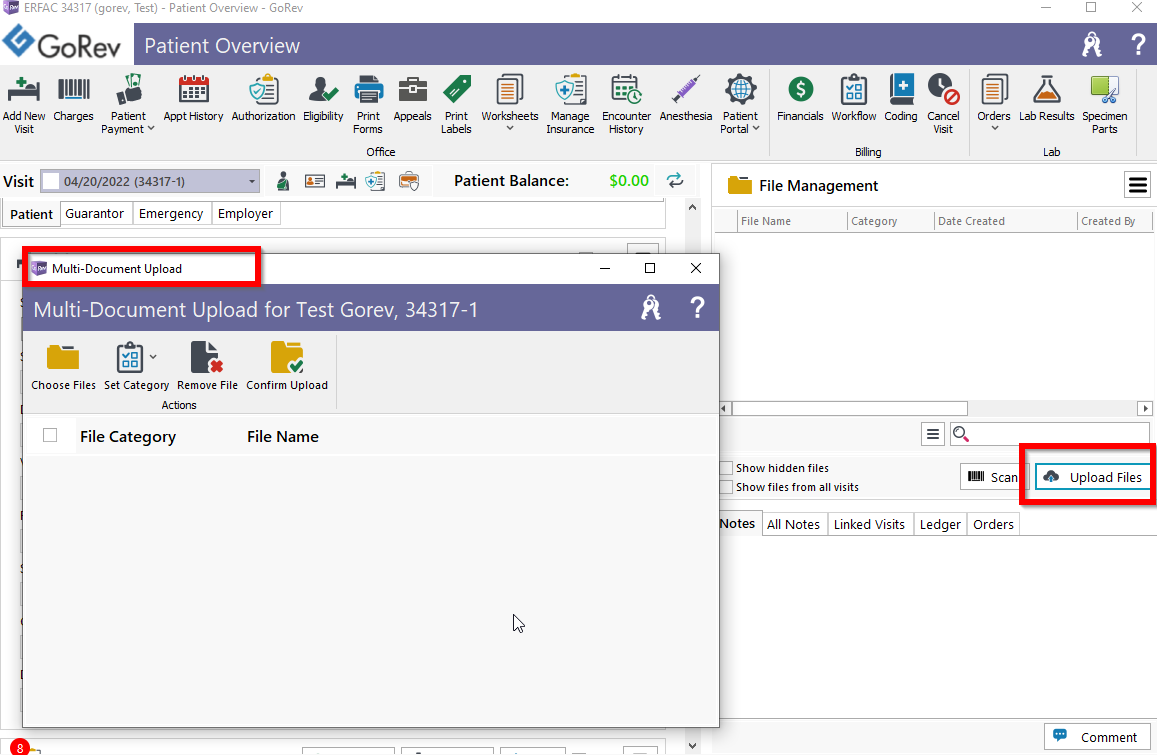Click the keys icon in Patient Overview header
The image size is (1157, 755).
[x=1092, y=44]
